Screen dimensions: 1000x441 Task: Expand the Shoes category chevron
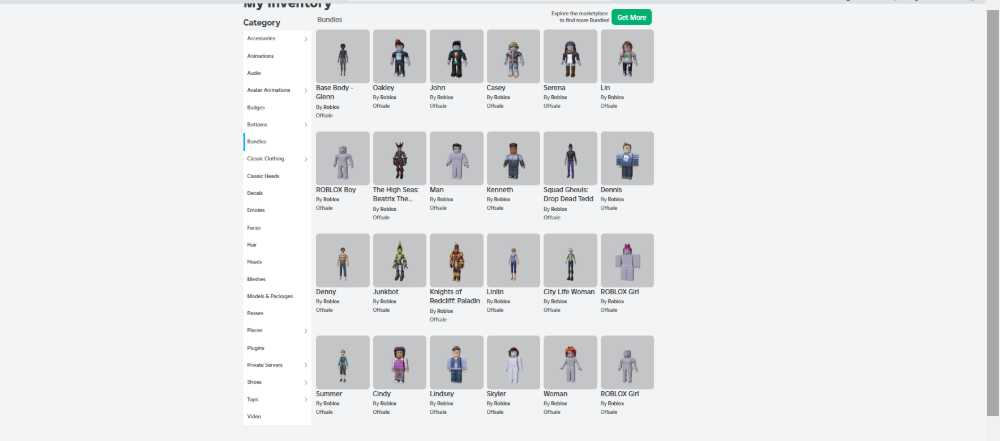[305, 382]
